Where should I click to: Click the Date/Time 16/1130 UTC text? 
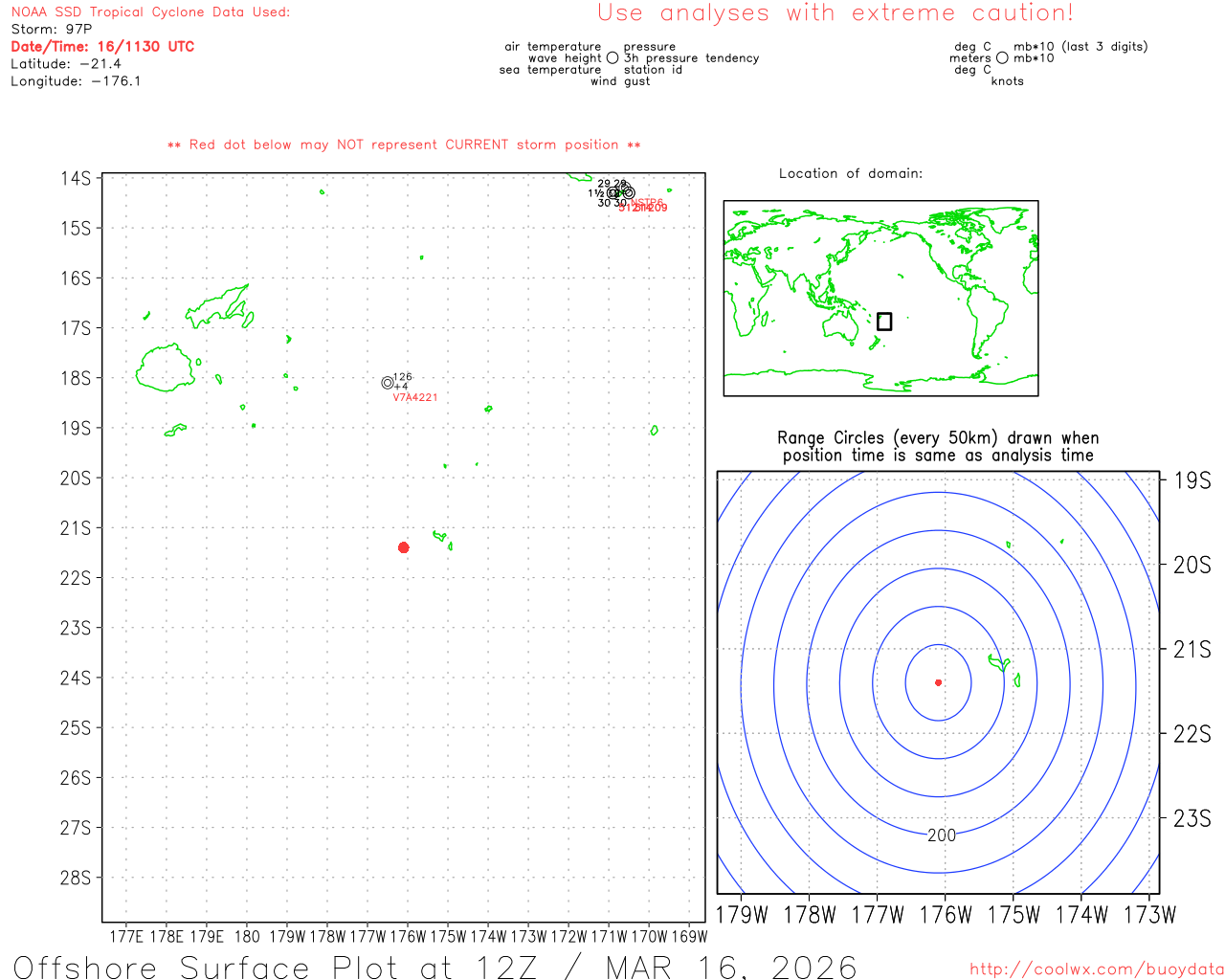click(102, 47)
